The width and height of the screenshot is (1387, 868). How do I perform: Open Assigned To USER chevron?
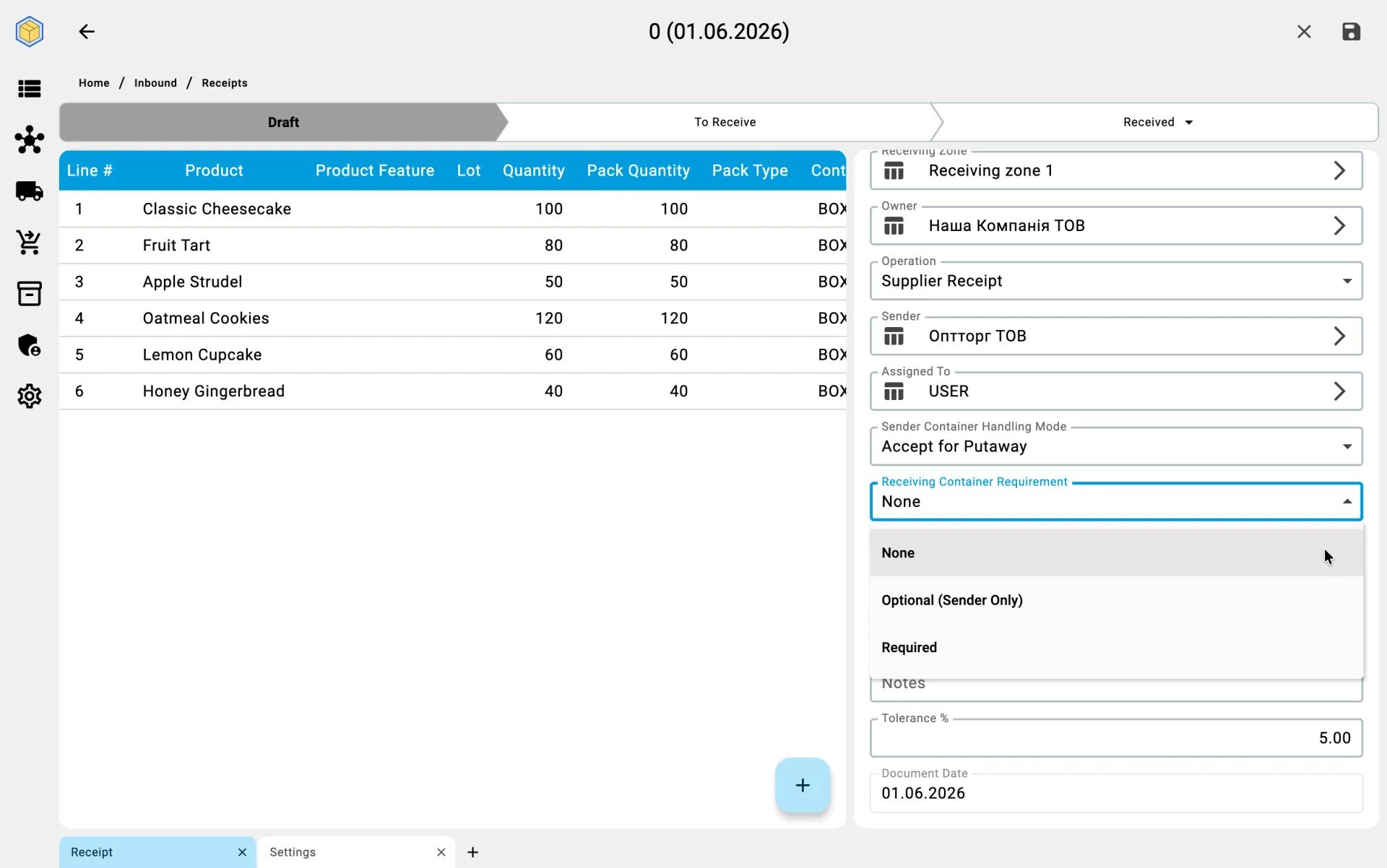point(1339,391)
